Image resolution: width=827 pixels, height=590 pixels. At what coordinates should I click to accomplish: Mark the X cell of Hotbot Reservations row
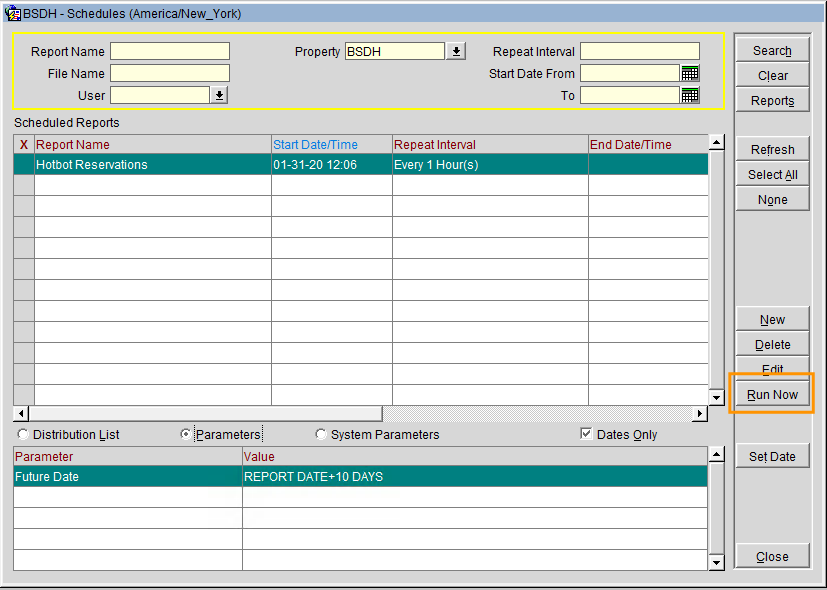[x=24, y=165]
